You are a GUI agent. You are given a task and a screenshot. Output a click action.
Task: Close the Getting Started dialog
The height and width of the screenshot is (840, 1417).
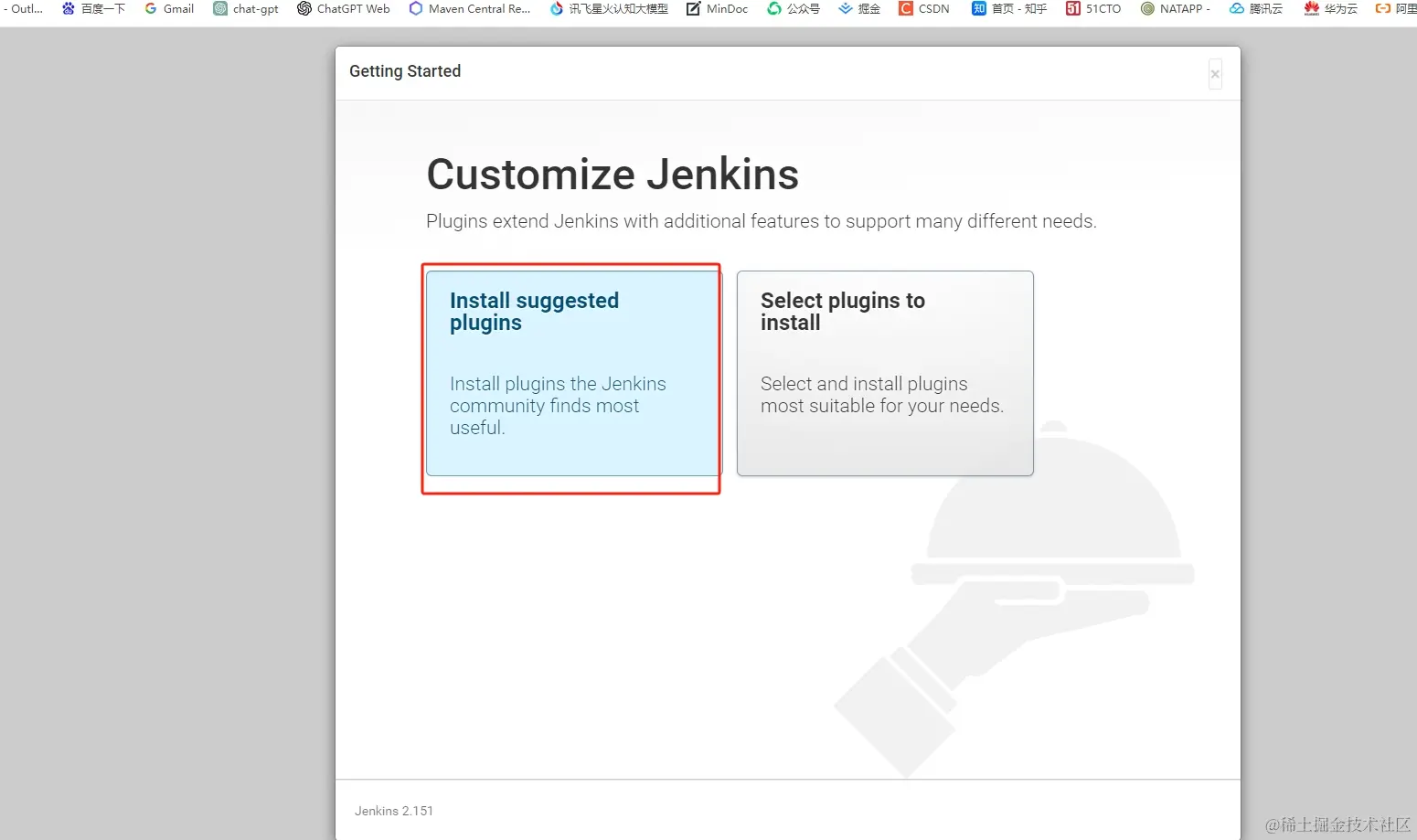tap(1215, 74)
